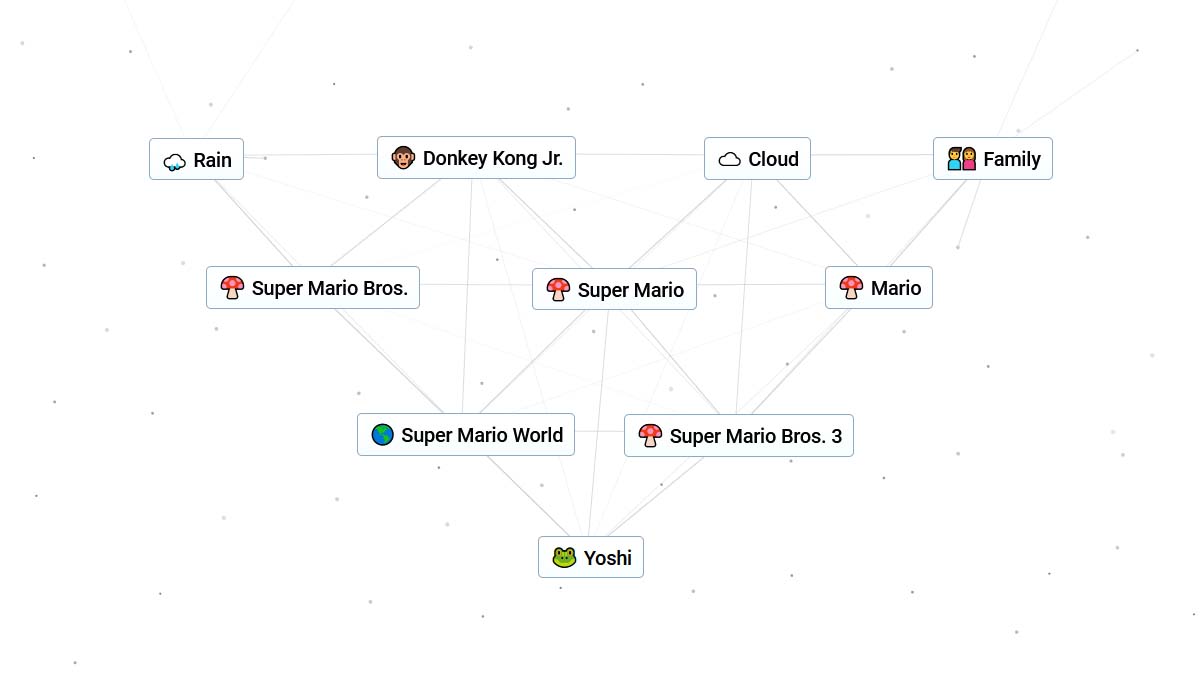Select the Donkey Kong Jr. element tile
Image resolution: width=1200 pixels, height=675 pixels.
pyautogui.click(x=476, y=157)
